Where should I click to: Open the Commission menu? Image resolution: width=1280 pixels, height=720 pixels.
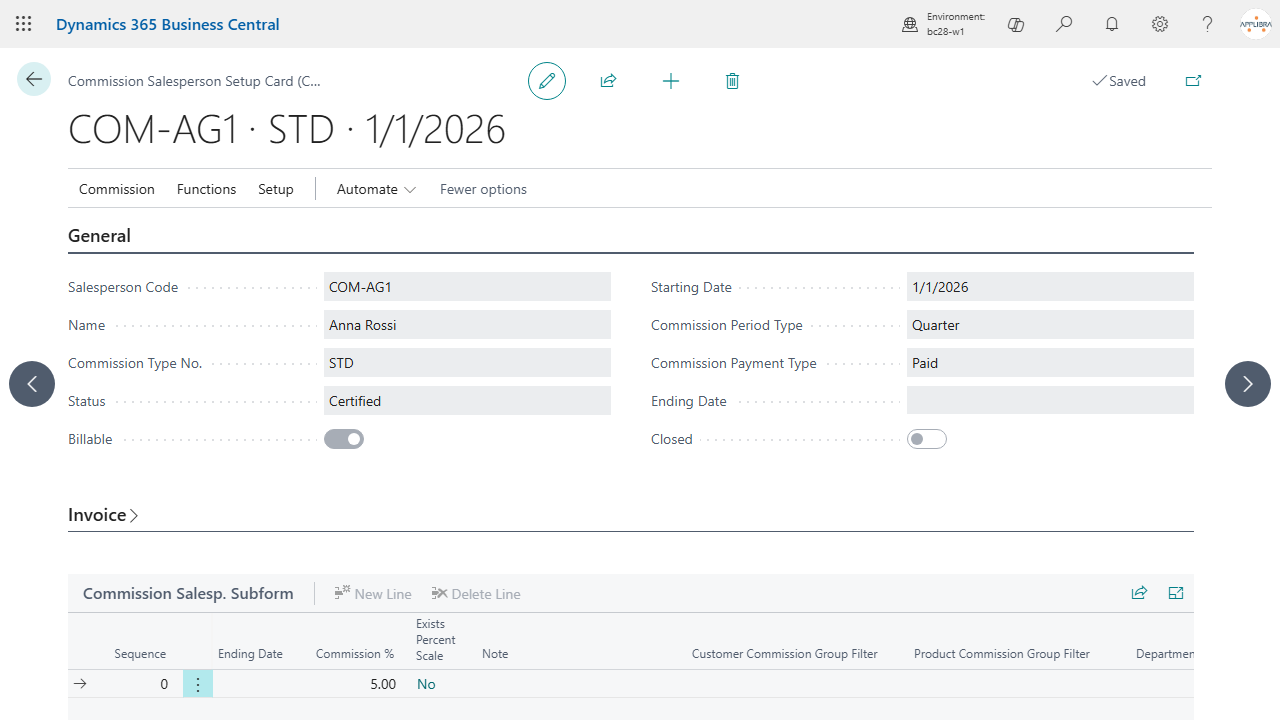(117, 189)
